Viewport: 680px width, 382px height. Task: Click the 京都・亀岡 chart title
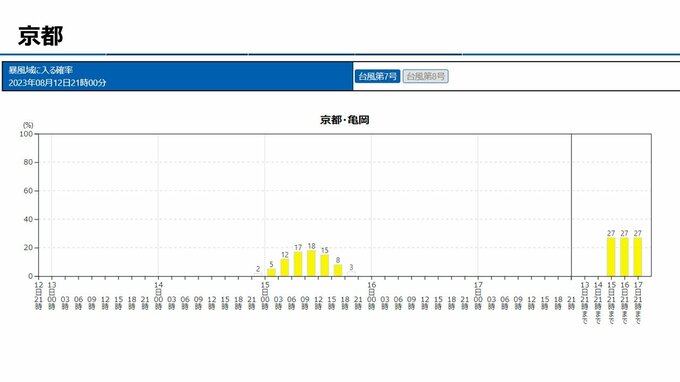tap(345, 120)
